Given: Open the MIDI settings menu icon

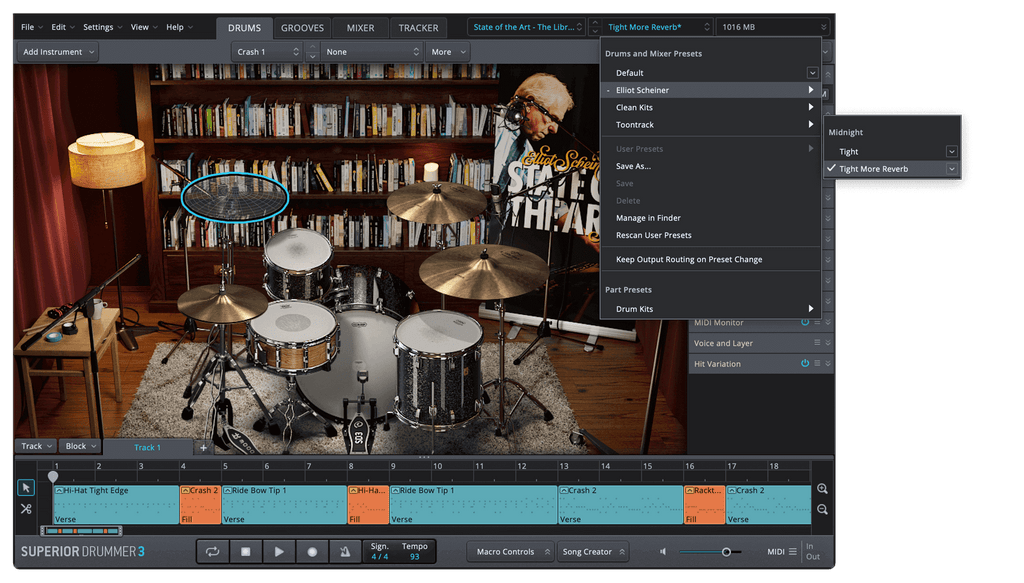Looking at the screenshot, I should (x=793, y=552).
